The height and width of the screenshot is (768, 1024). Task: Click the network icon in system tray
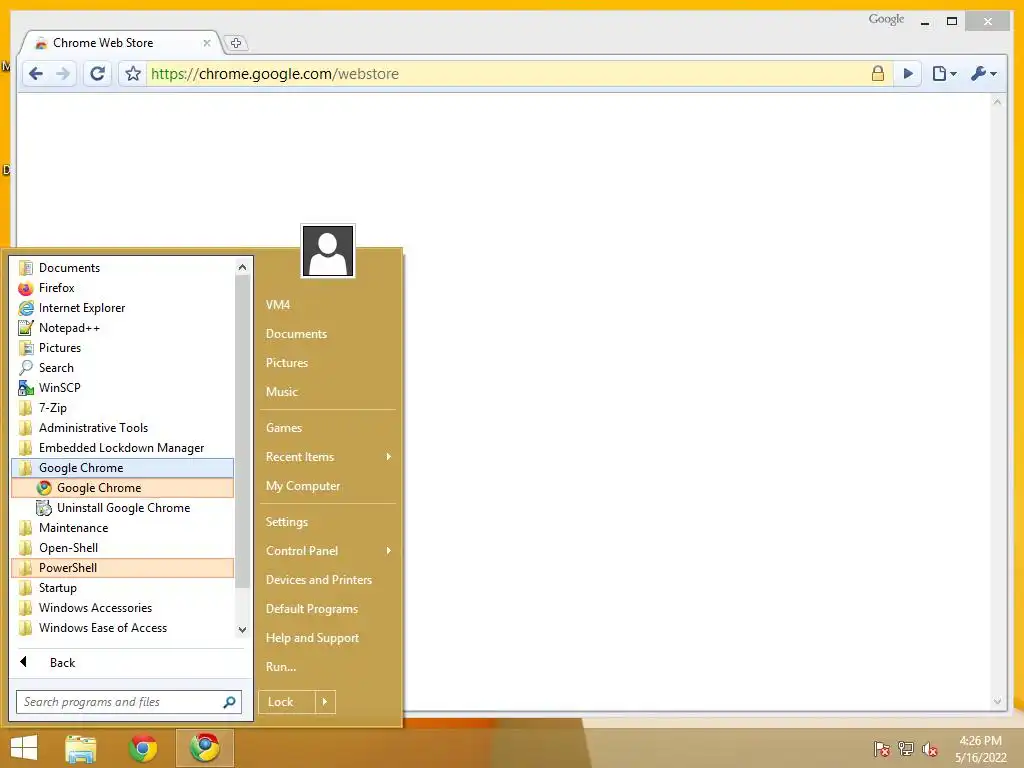pos(906,749)
